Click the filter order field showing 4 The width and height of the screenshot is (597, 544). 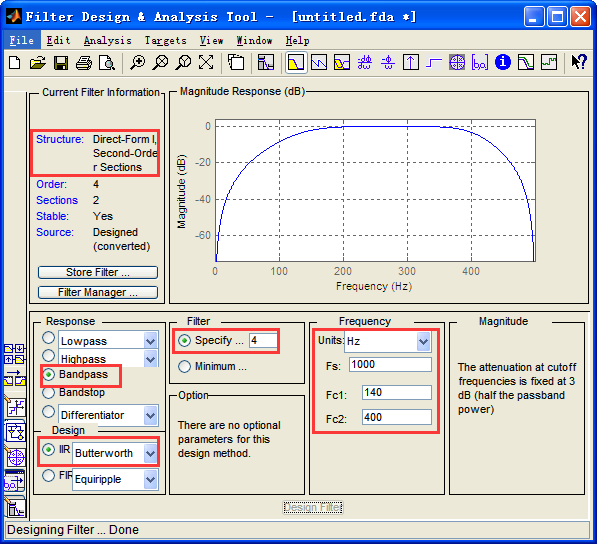pos(263,340)
